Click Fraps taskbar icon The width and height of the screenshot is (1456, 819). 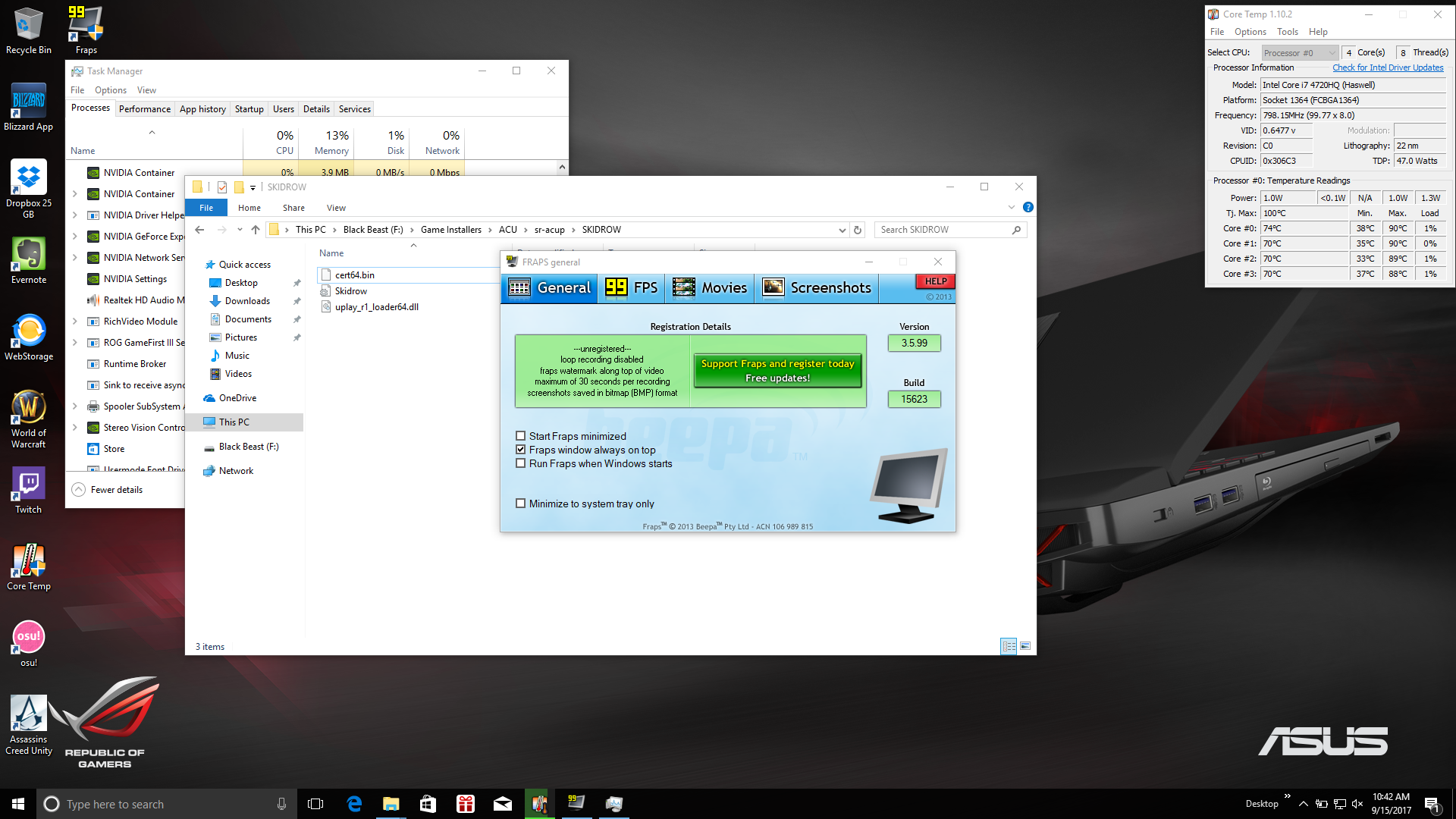(576, 804)
